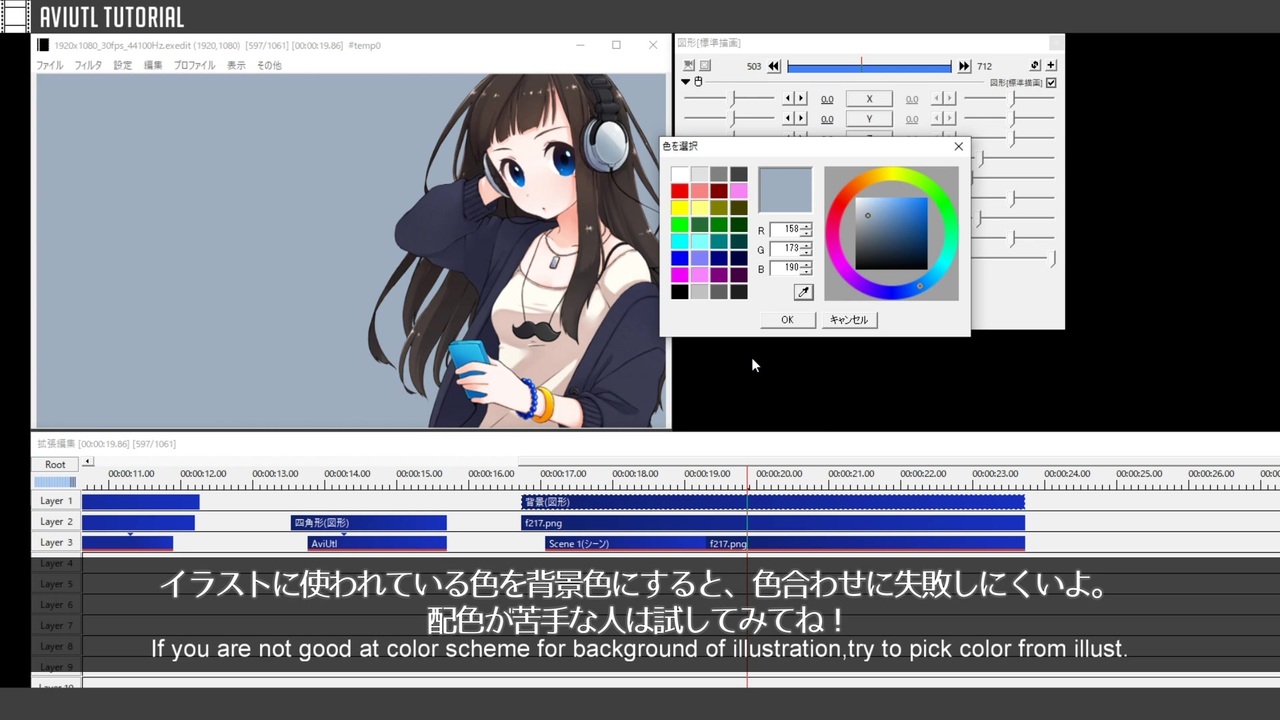
Task: Open the フィルタ menu
Action: [x=88, y=65]
